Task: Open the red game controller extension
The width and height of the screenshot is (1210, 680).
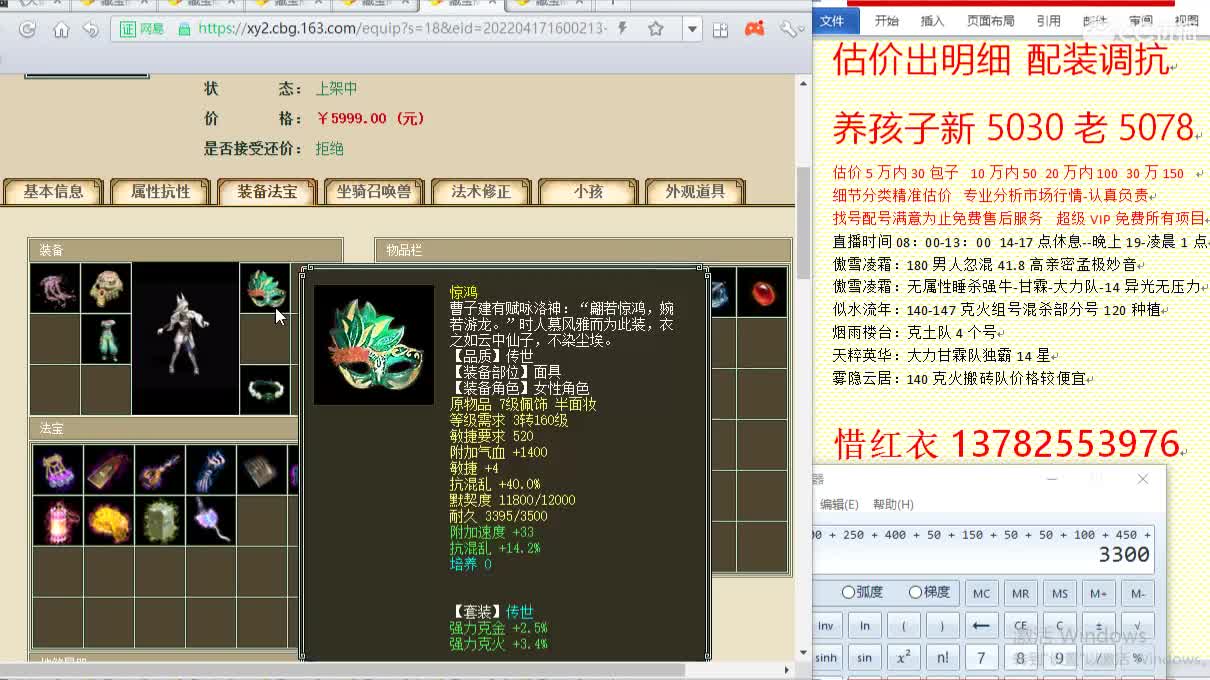Action: click(x=754, y=29)
